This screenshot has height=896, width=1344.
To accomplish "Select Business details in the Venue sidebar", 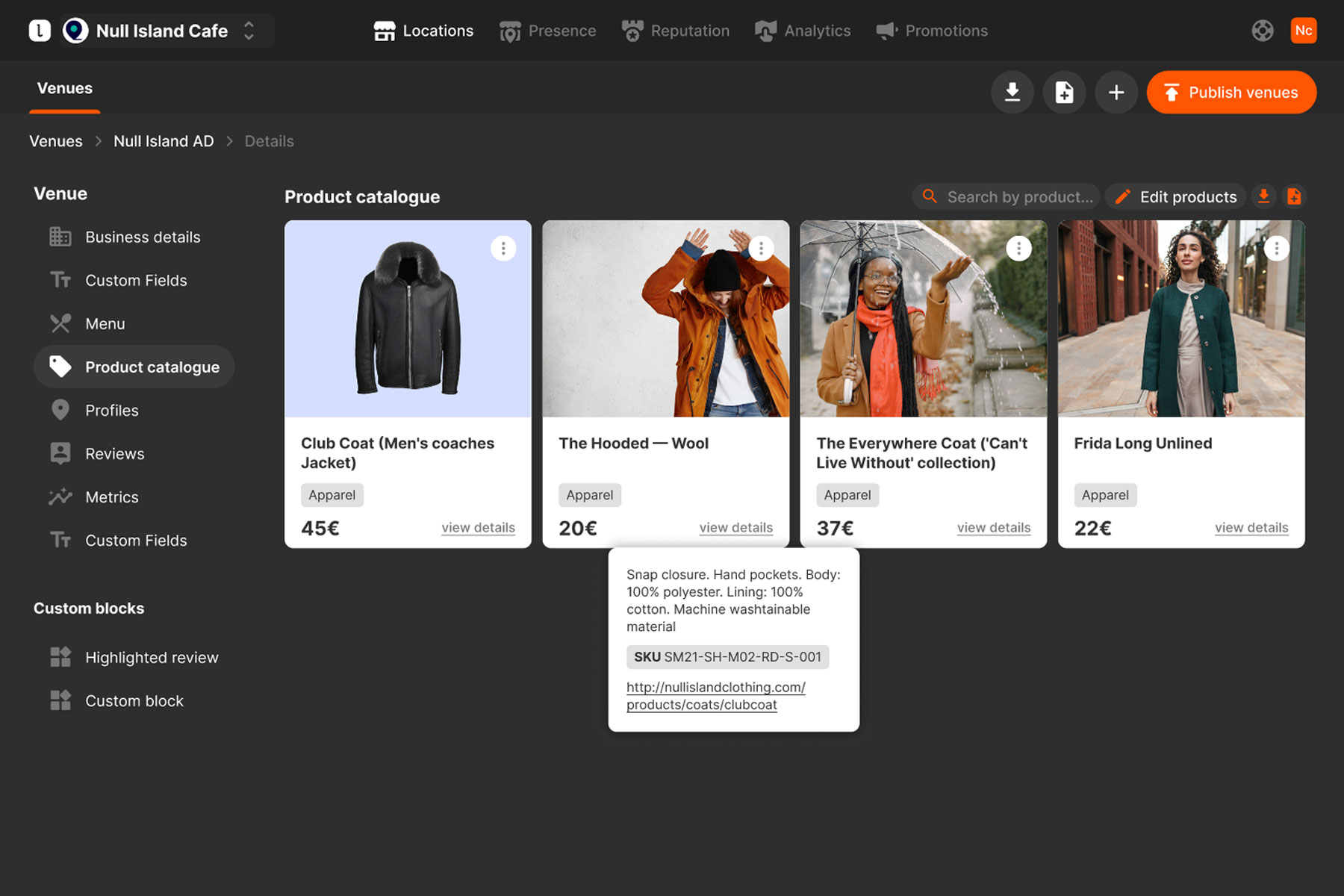I will pyautogui.click(x=142, y=237).
